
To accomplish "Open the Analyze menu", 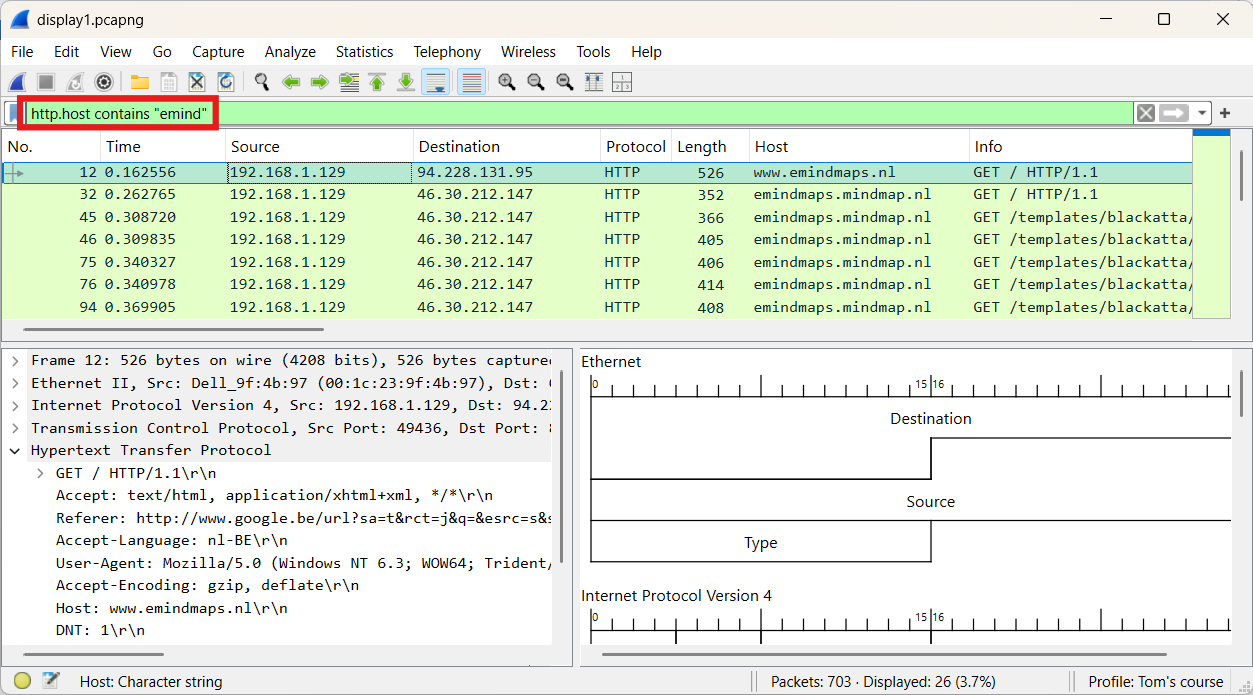I will 290,52.
